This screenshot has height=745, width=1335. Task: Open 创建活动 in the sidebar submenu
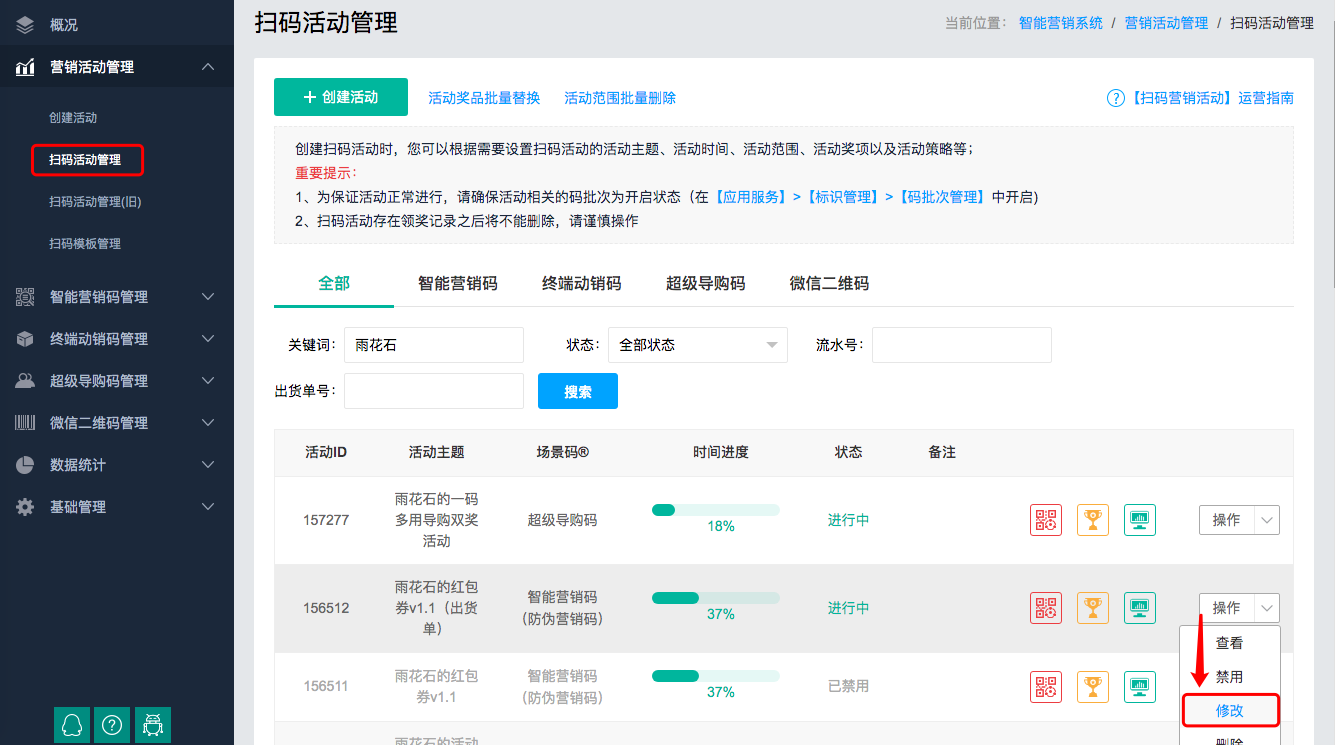coord(73,118)
